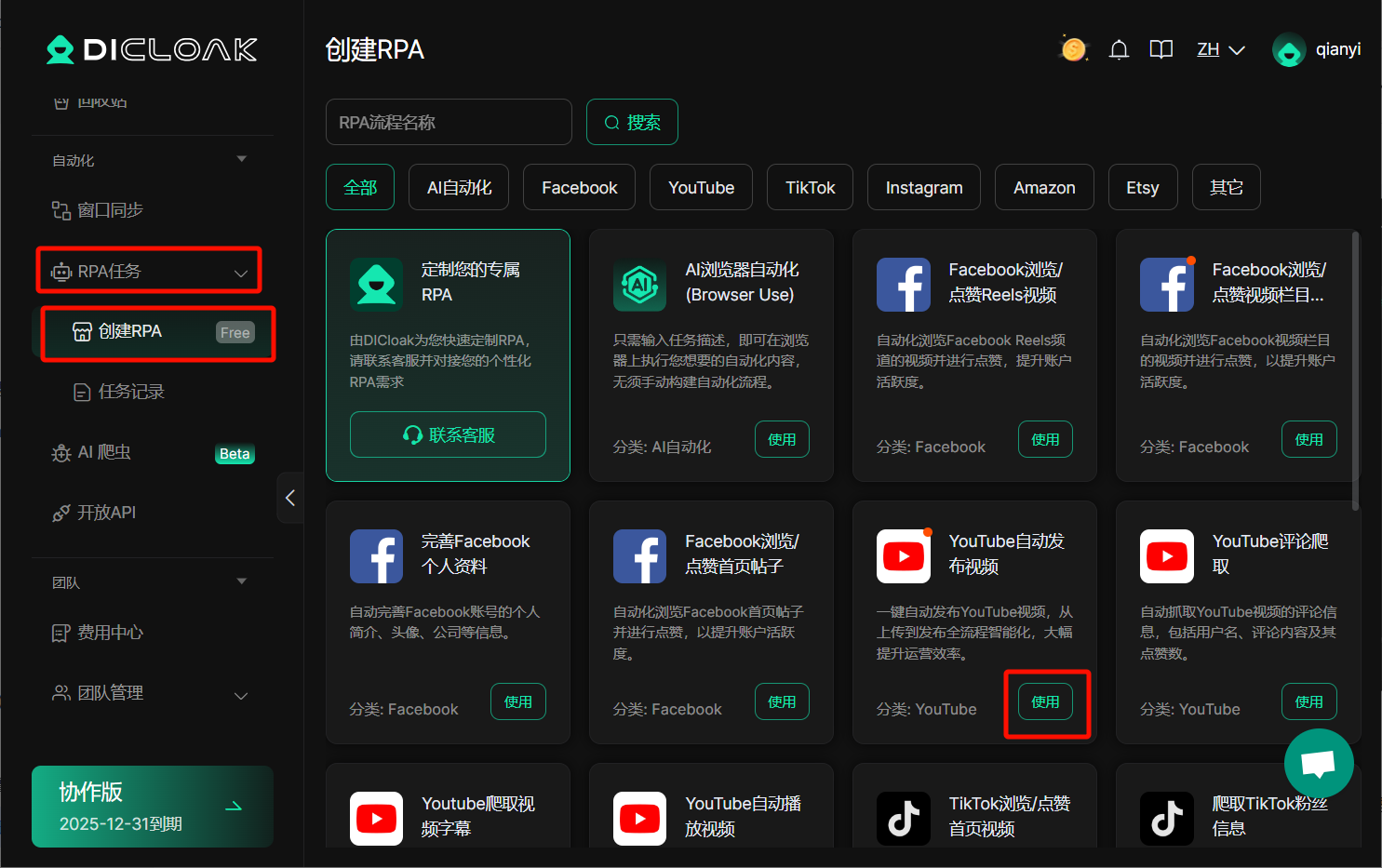Click the billing center icon

pyautogui.click(x=61, y=634)
